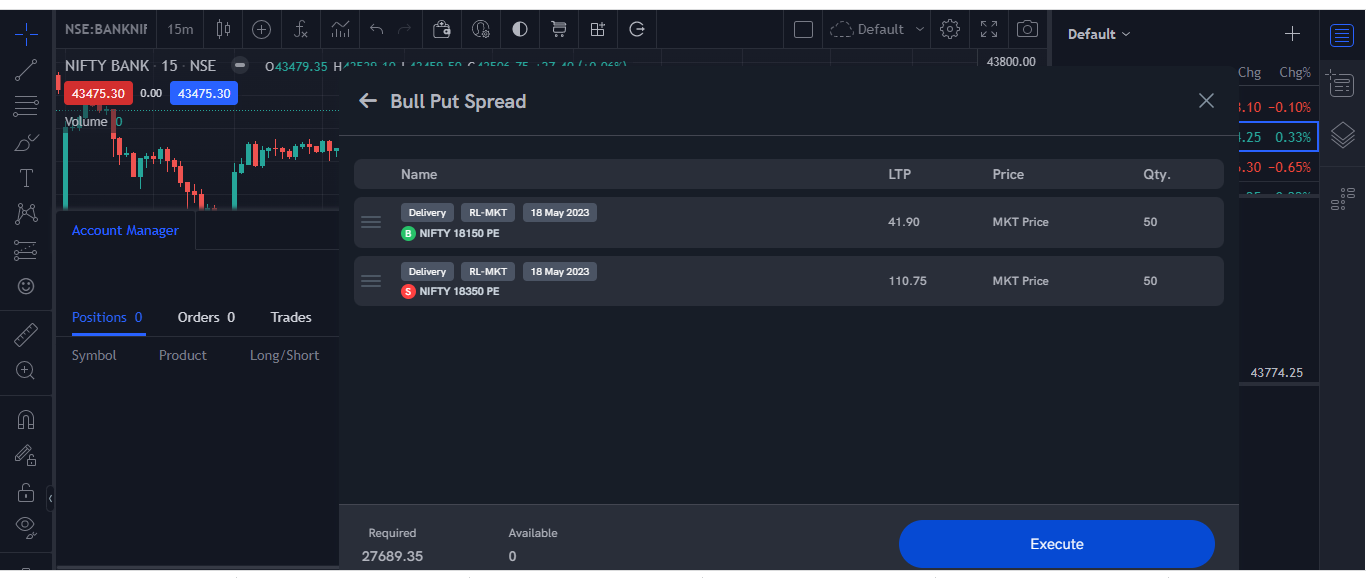Toggle magnet mode
Image resolution: width=1366 pixels, height=578 pixels.
27,419
